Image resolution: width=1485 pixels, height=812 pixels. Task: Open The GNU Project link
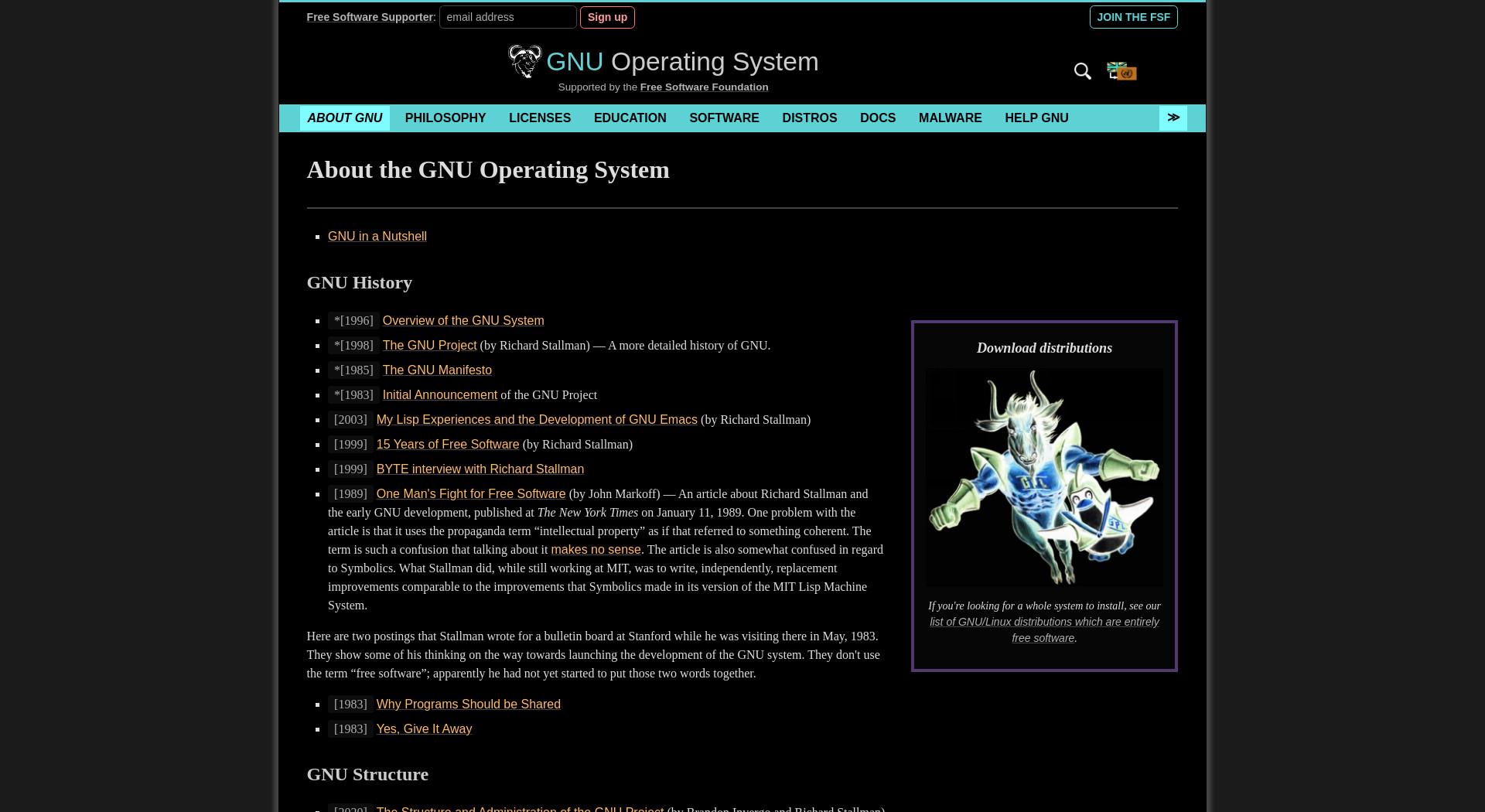[x=429, y=346]
